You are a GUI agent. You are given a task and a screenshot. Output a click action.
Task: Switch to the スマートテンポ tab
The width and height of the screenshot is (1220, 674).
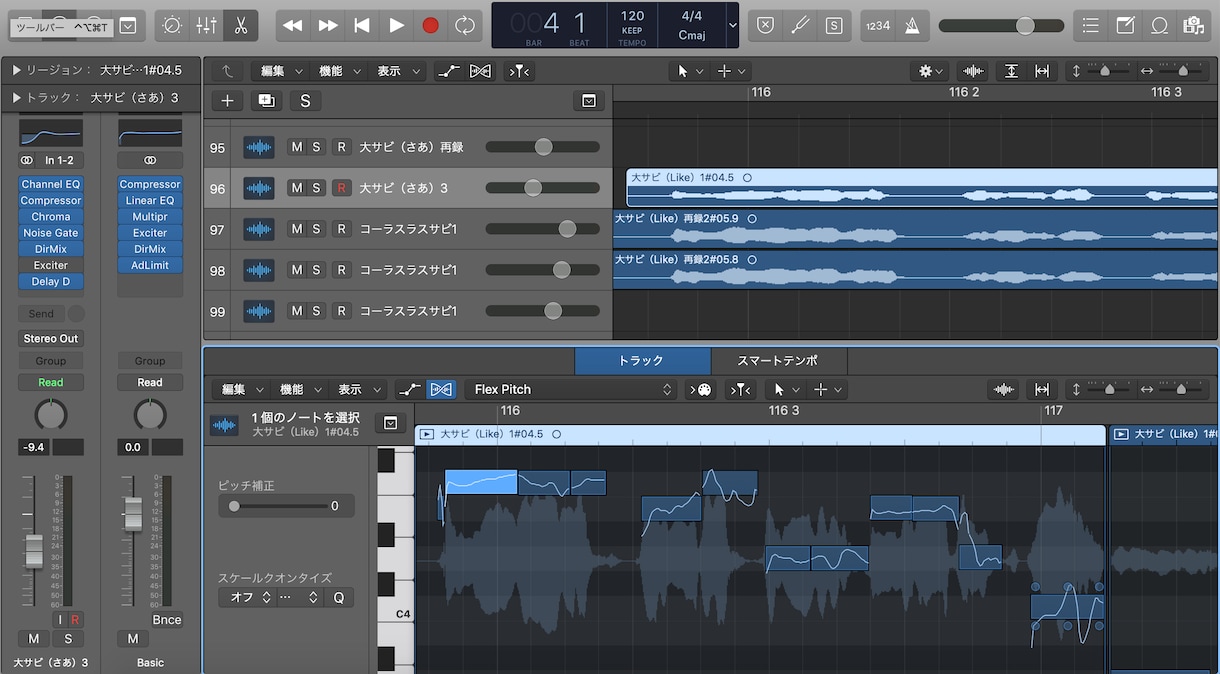point(778,361)
